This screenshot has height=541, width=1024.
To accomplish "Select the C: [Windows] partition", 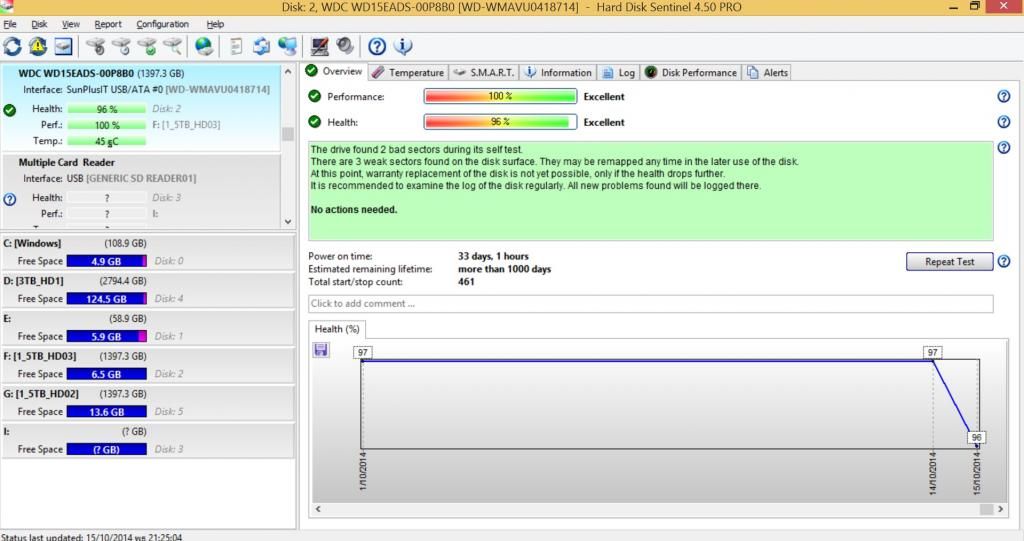I will coord(148,252).
